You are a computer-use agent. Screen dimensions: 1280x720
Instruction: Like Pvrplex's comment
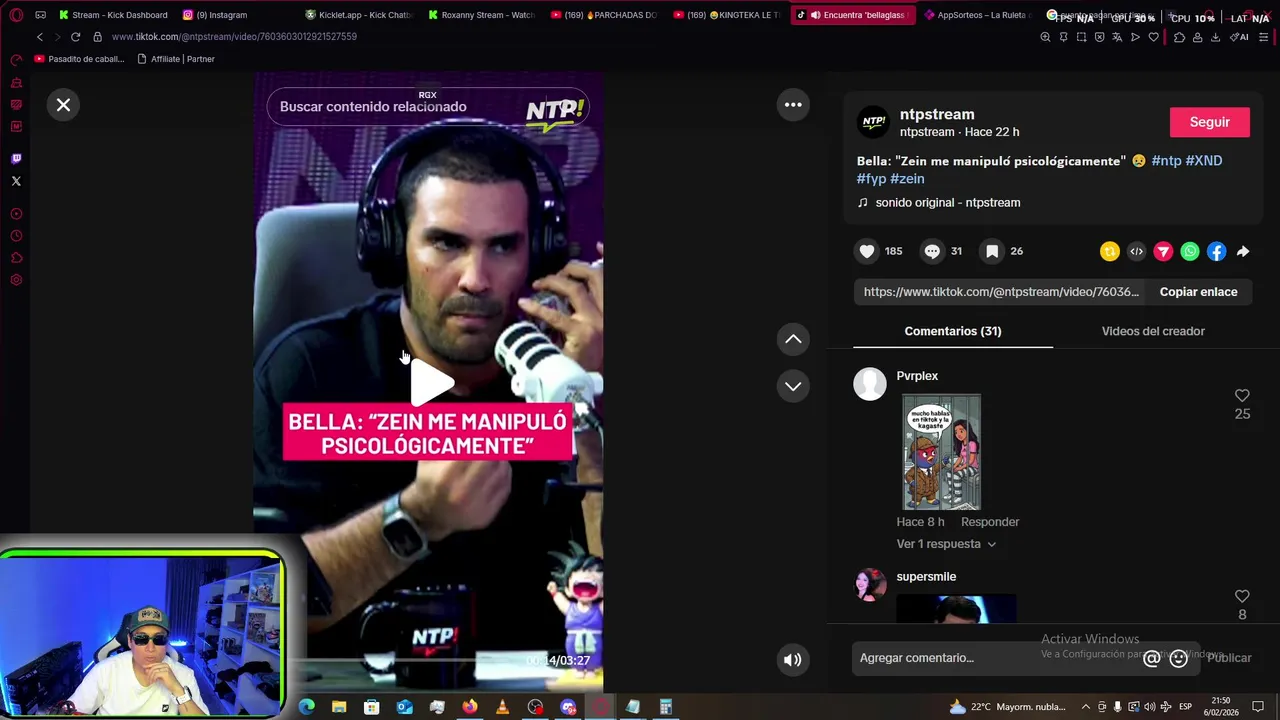pyautogui.click(x=1242, y=396)
